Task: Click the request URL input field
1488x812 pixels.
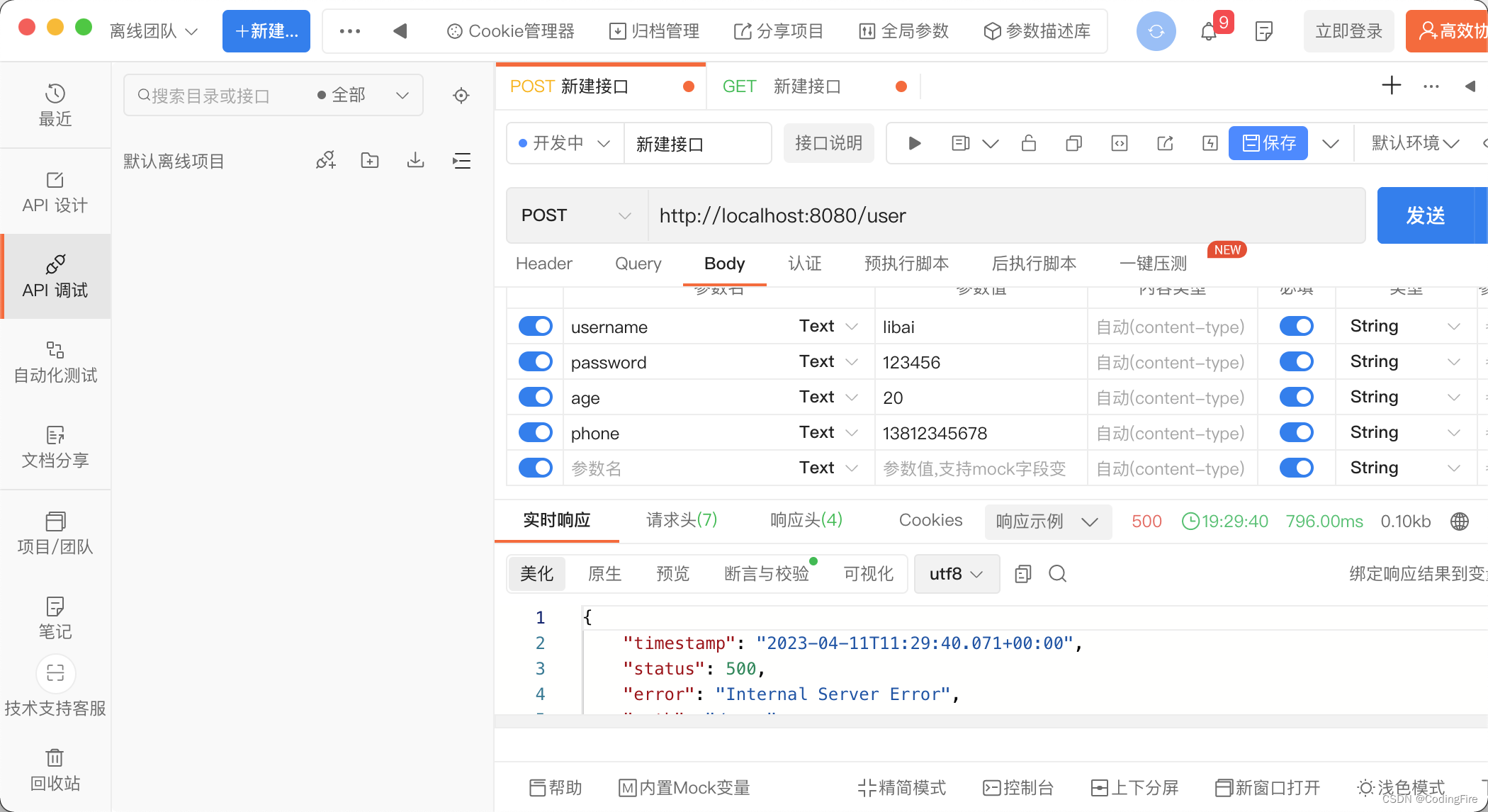Action: [x=1006, y=215]
